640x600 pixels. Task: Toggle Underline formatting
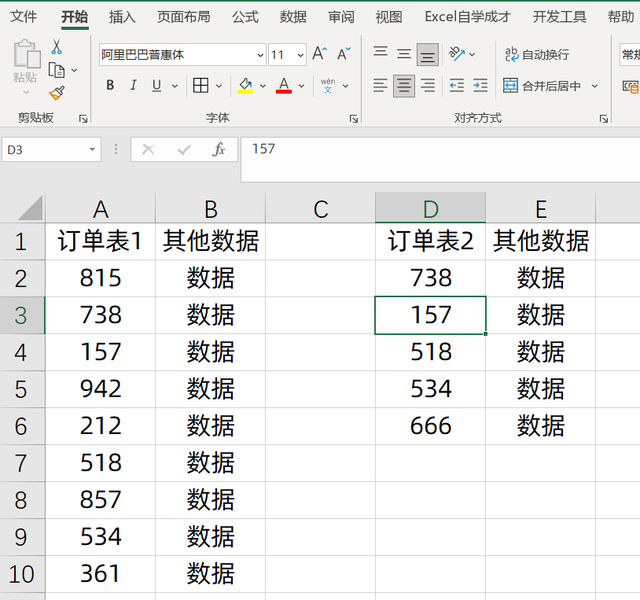click(156, 86)
